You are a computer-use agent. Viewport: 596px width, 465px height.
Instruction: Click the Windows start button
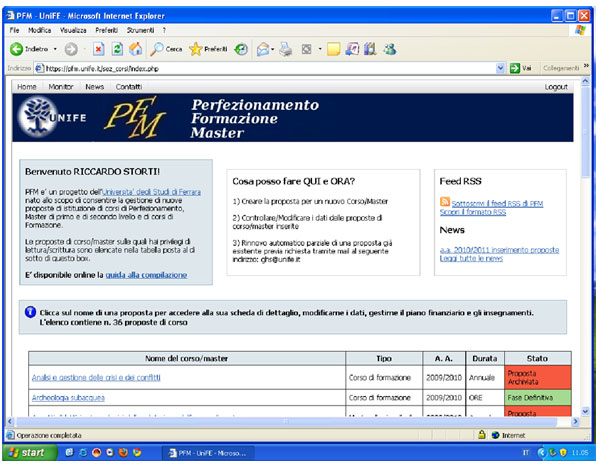pyautogui.click(x=30, y=452)
